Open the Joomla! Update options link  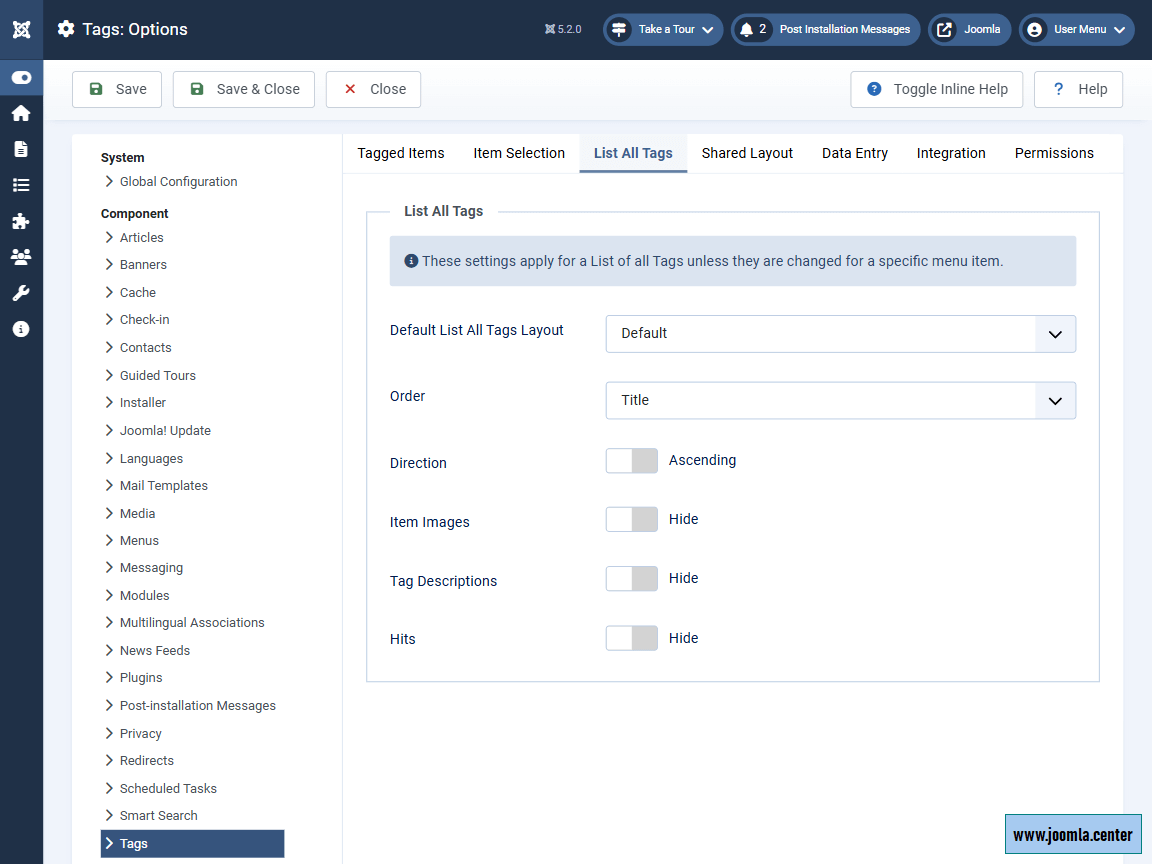(165, 431)
